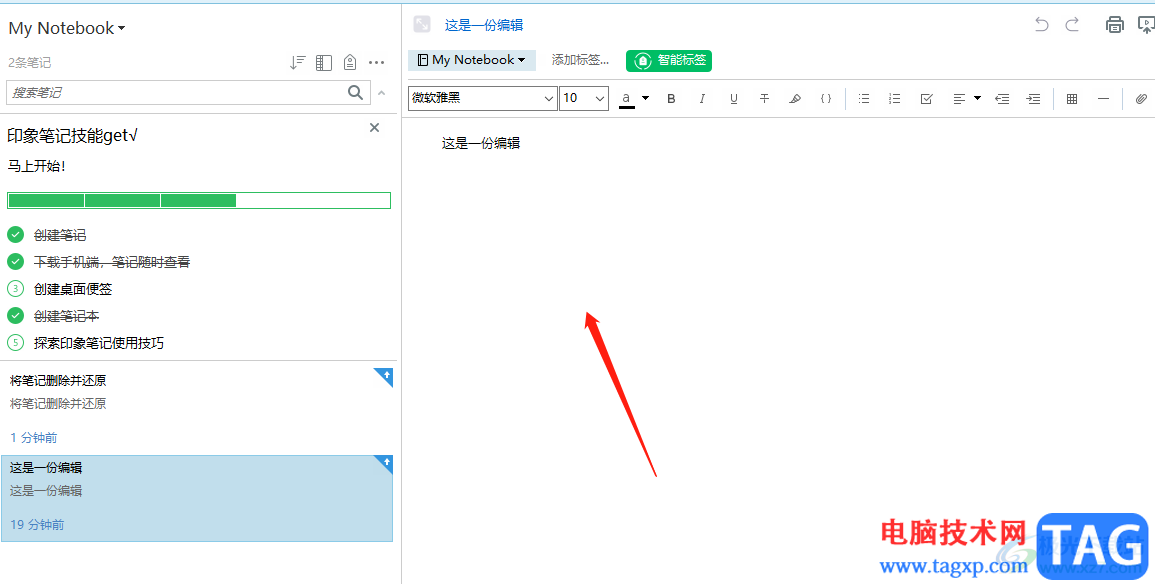Screen dimensions: 1155x584
Task: Insert a bulleted list
Action: pyautogui.click(x=864, y=99)
